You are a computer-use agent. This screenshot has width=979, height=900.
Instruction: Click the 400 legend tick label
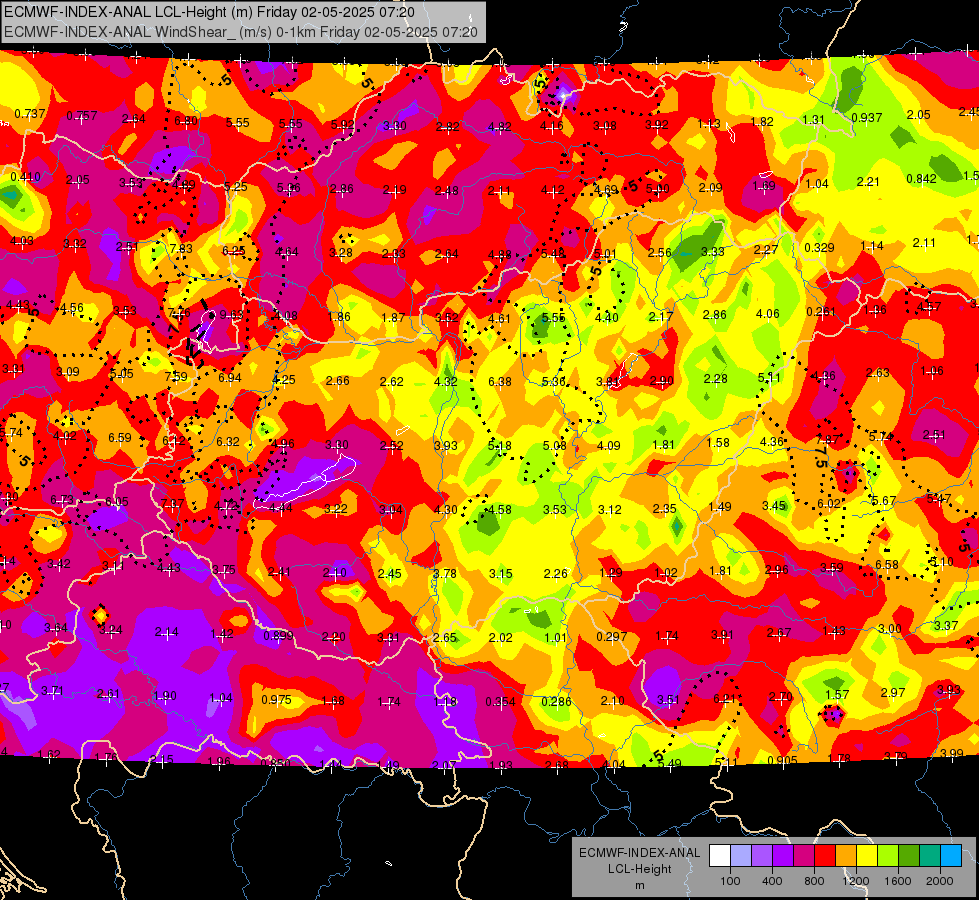point(772,881)
